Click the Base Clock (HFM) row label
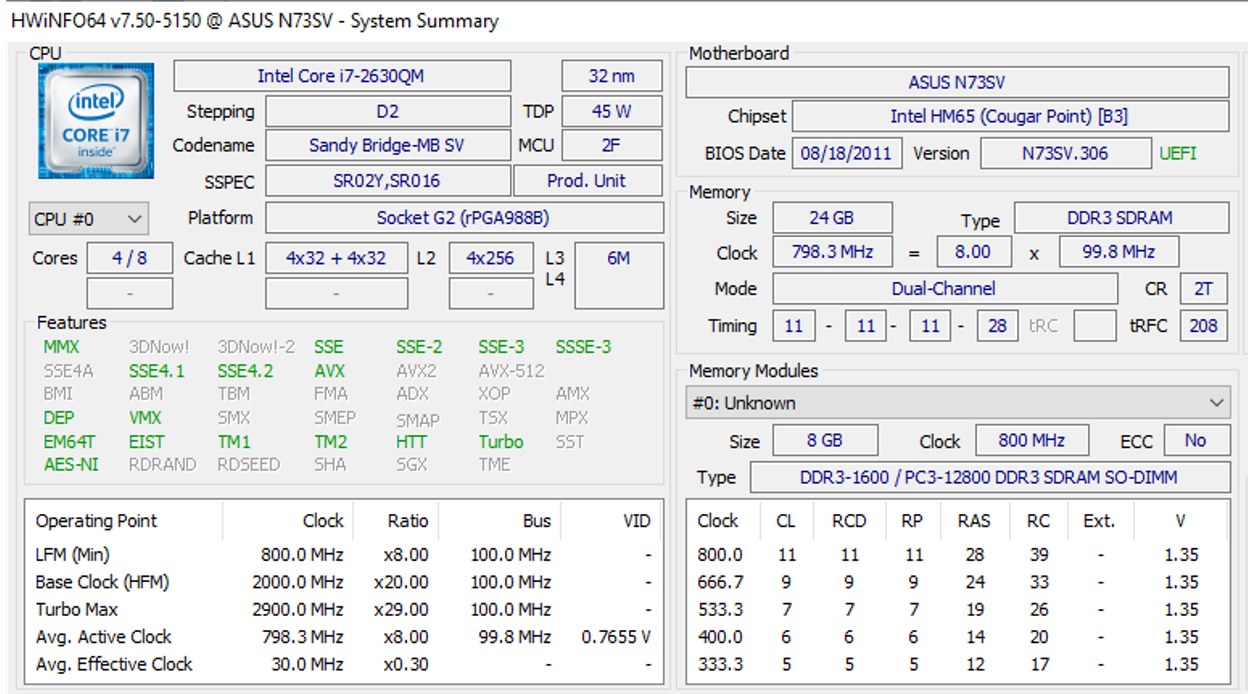 (x=102, y=582)
